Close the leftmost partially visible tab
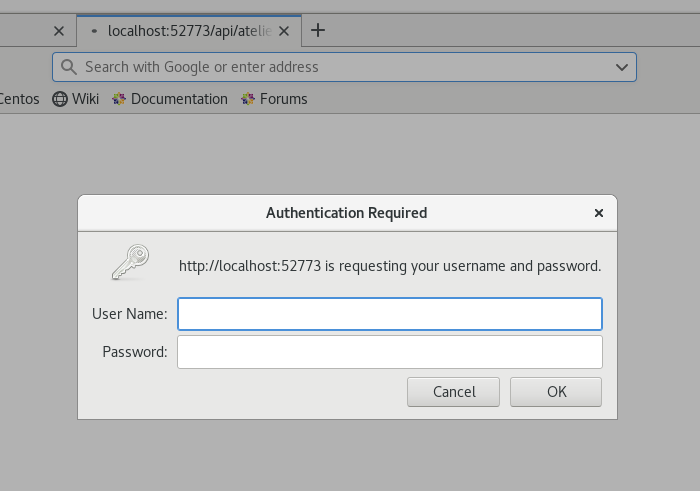The height and width of the screenshot is (491, 700). tap(59, 31)
